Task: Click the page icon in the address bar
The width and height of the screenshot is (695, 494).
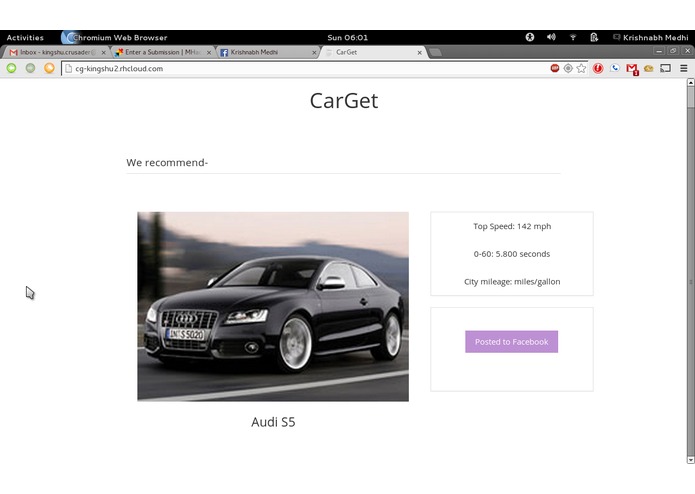Action: click(68, 69)
